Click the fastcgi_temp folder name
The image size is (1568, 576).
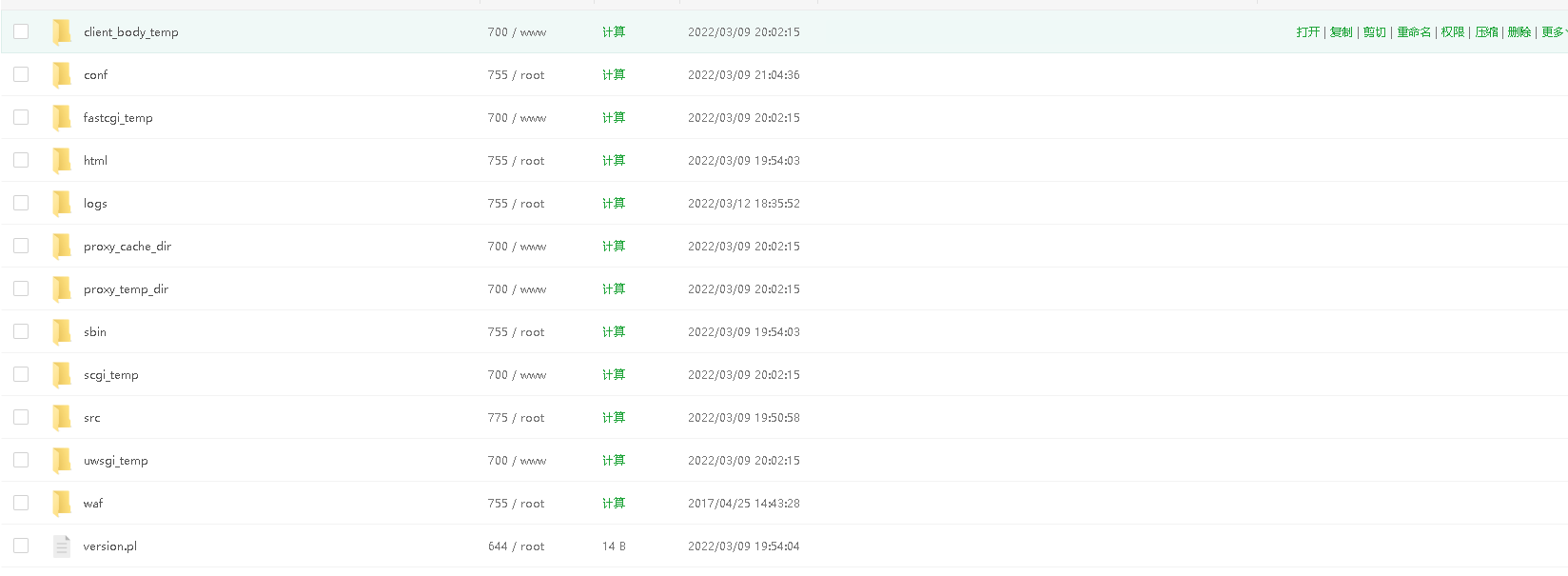click(x=118, y=118)
